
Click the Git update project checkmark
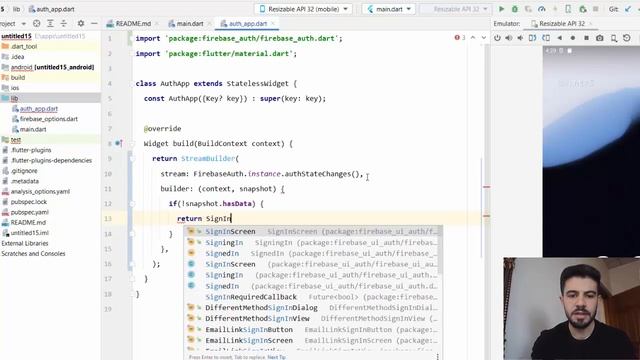[628, 9]
